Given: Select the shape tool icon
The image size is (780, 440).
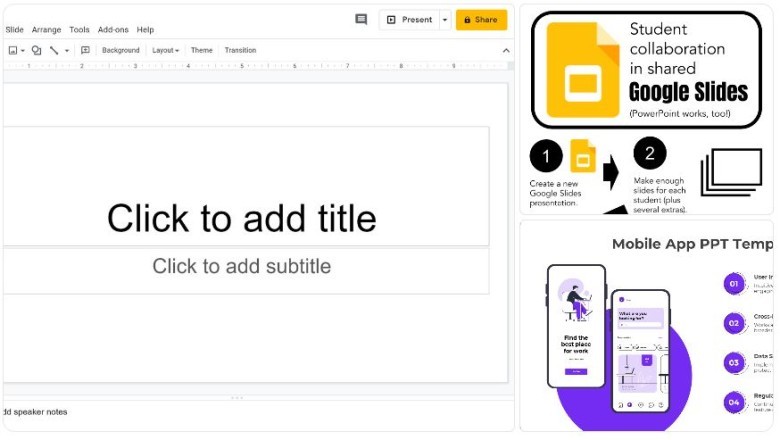Looking at the screenshot, I should (x=36, y=50).
